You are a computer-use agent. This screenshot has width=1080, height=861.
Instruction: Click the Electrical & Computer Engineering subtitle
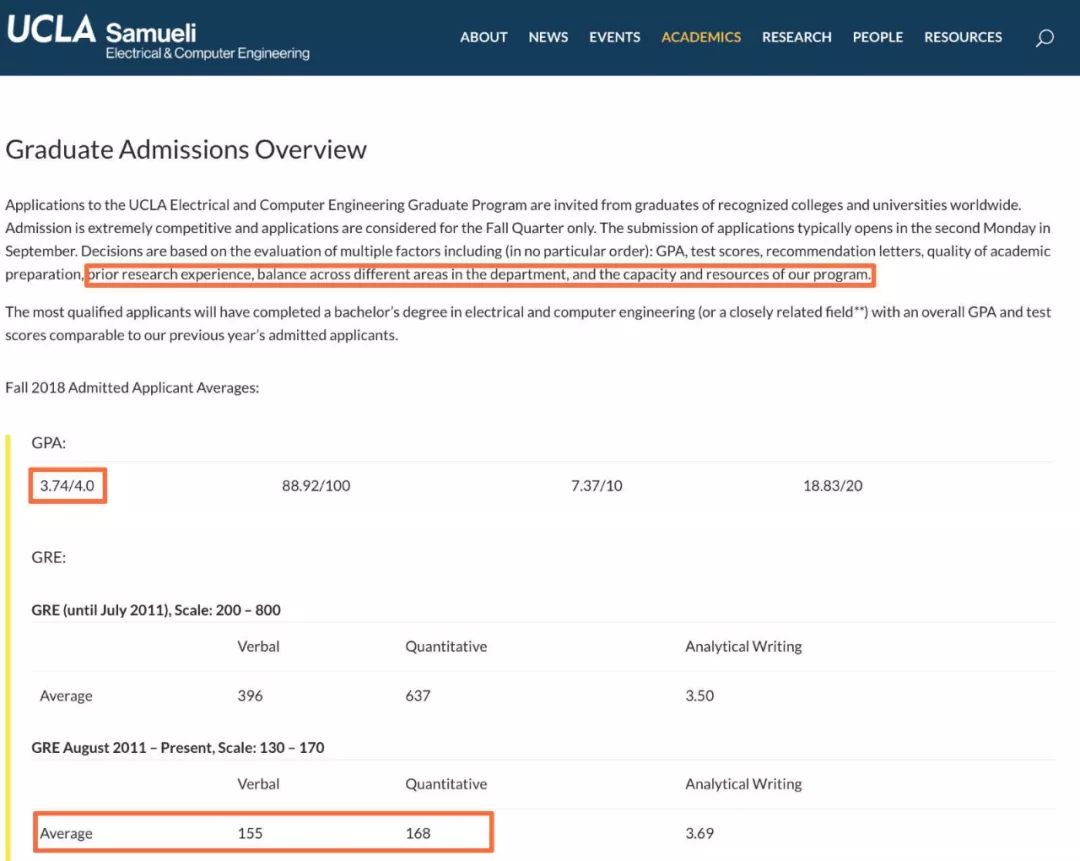click(207, 53)
